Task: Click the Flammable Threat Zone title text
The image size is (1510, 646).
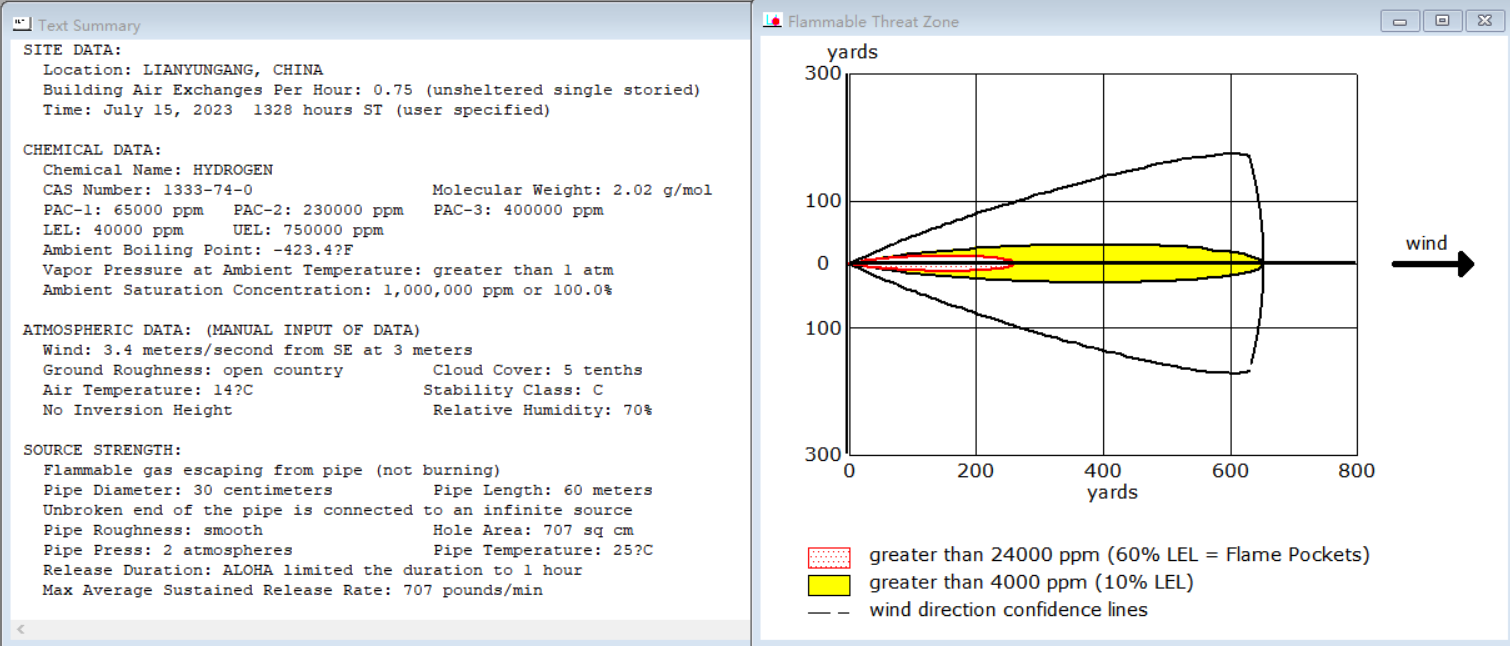Action: [x=873, y=21]
